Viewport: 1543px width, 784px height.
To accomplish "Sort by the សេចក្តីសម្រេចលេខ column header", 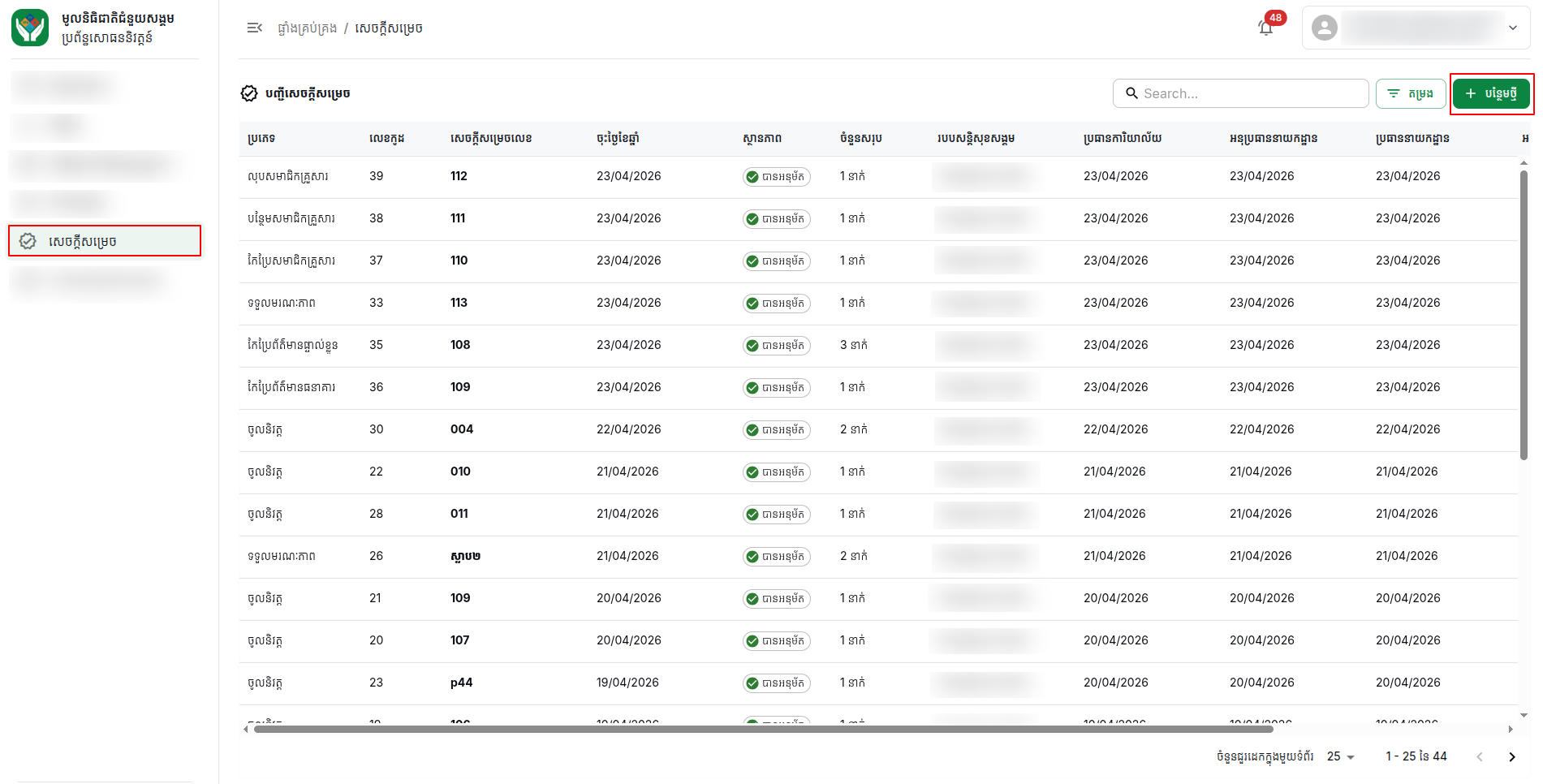I will point(491,139).
